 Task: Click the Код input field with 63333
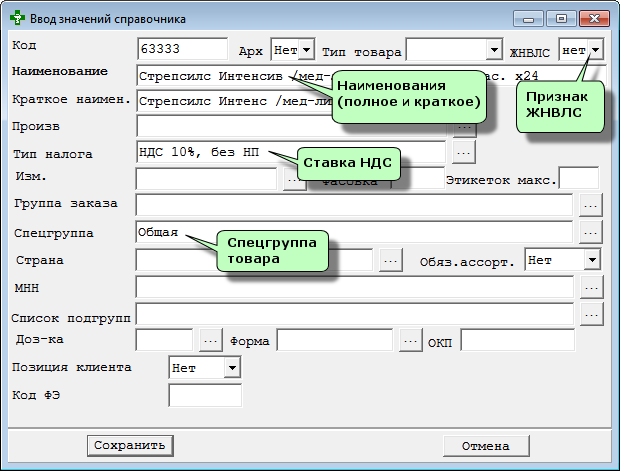(182, 49)
